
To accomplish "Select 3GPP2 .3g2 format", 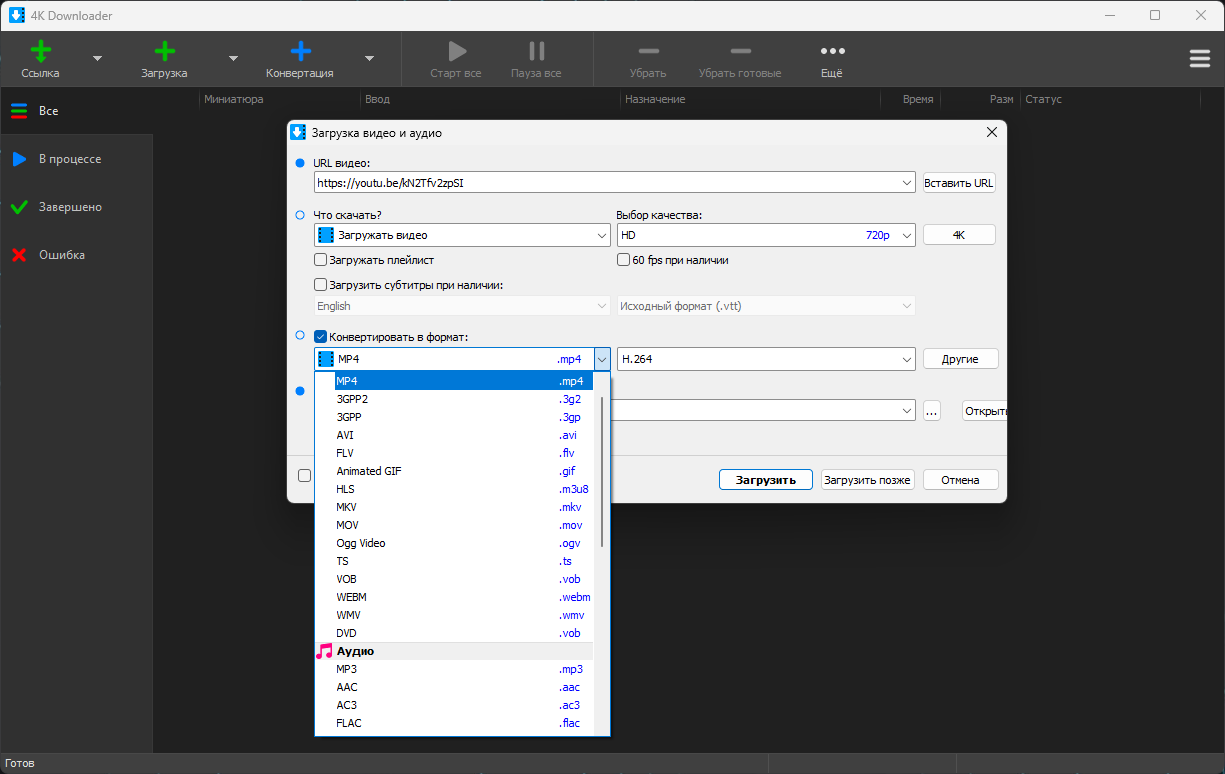I will point(454,399).
